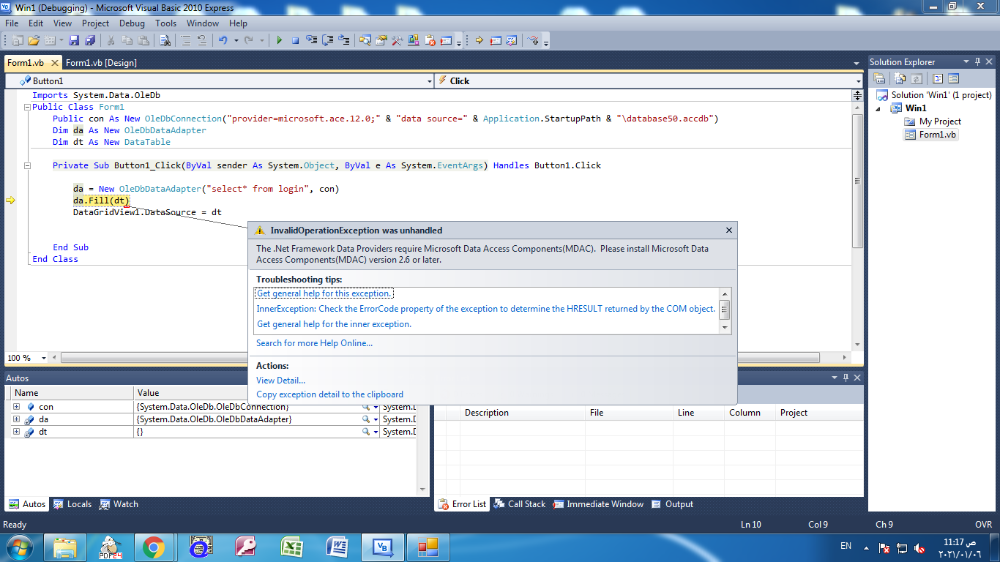Open Chrome from the taskbar

pos(153,547)
